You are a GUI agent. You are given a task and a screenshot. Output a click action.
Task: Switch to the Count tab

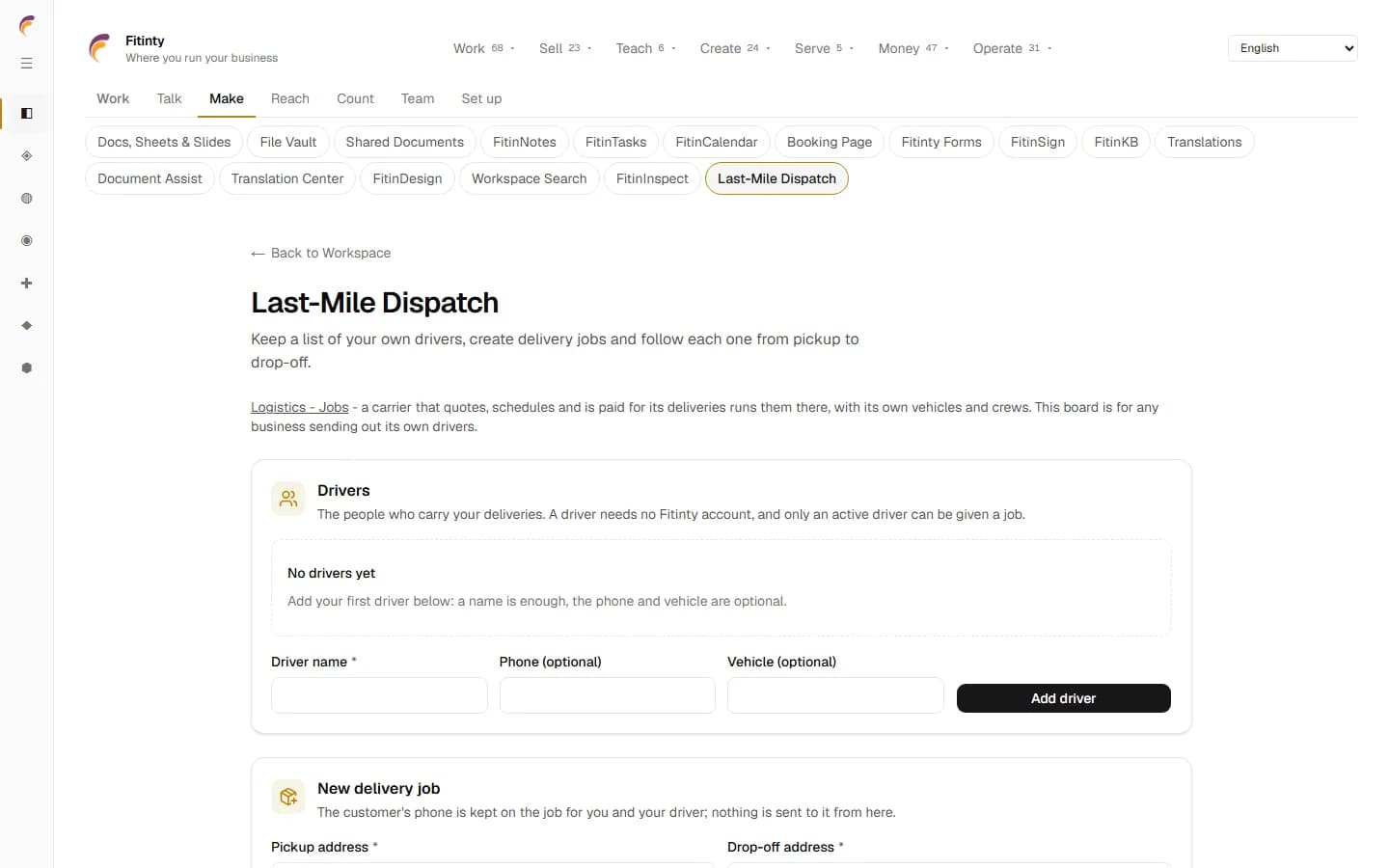(355, 98)
